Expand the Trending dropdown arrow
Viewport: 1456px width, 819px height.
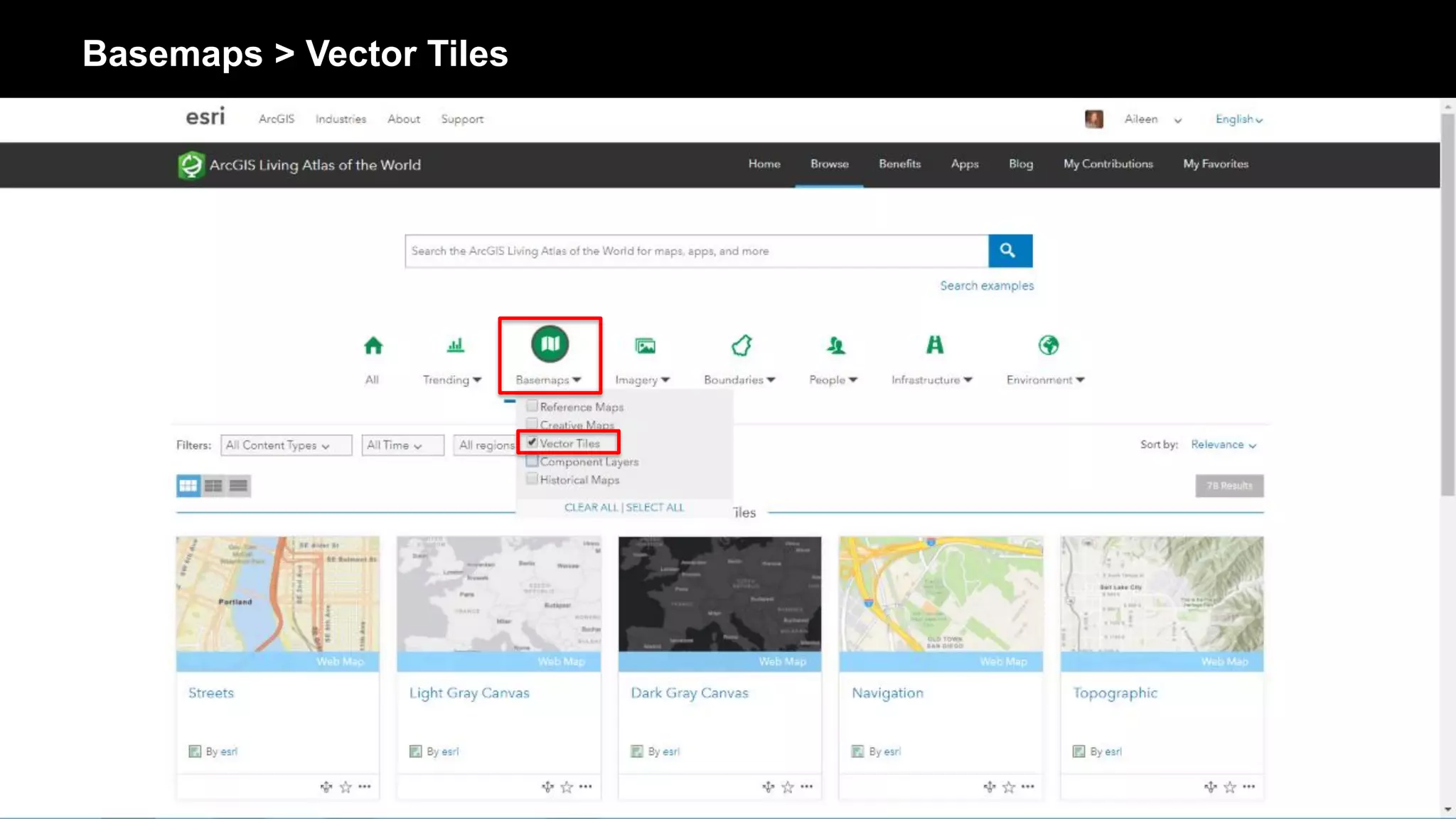(477, 380)
